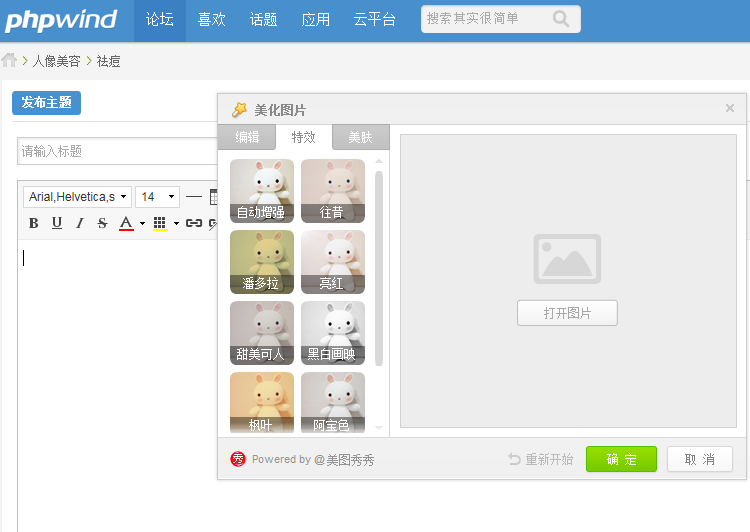This screenshot has width=750, height=532.
Task: Click the background color grid icon
Action: 160,223
